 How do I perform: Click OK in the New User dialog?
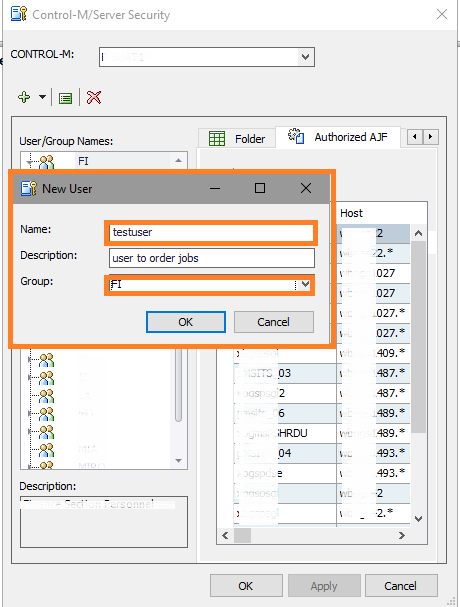click(185, 322)
